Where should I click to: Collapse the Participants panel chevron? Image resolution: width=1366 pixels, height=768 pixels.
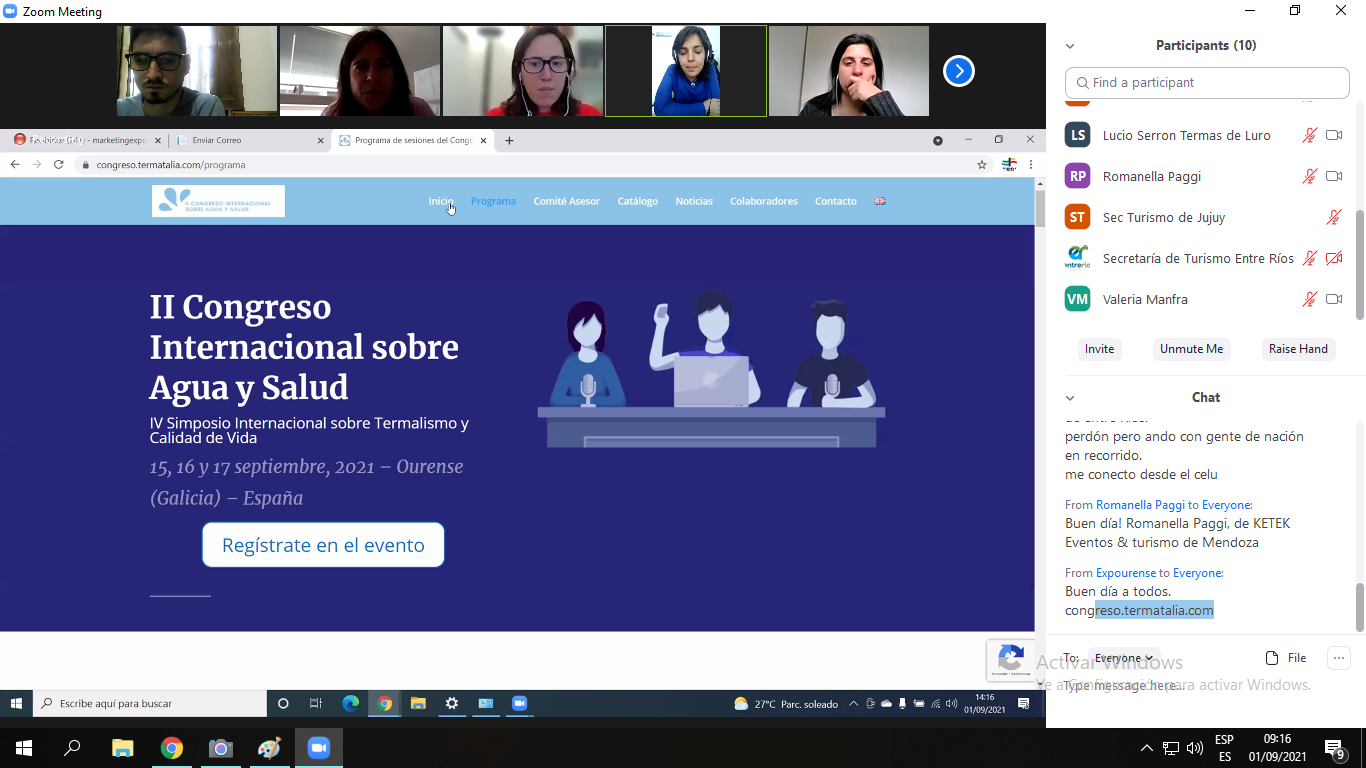pyautogui.click(x=1070, y=46)
